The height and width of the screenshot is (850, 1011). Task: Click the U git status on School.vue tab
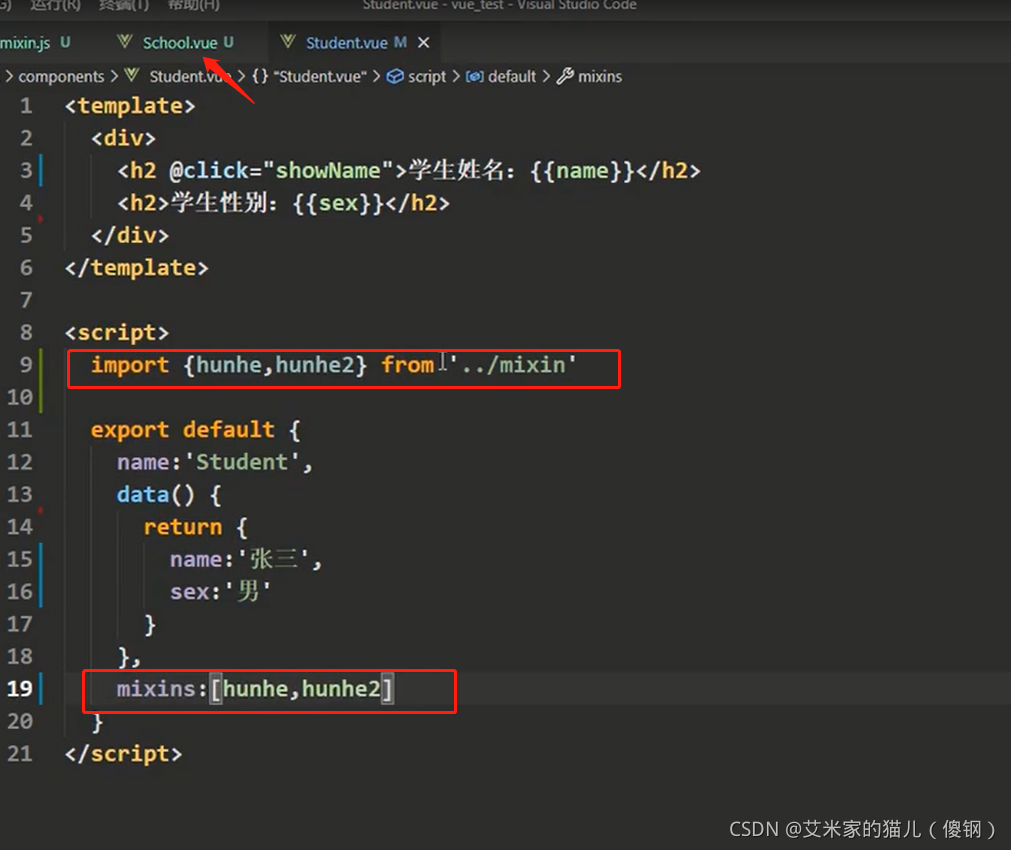tap(228, 42)
